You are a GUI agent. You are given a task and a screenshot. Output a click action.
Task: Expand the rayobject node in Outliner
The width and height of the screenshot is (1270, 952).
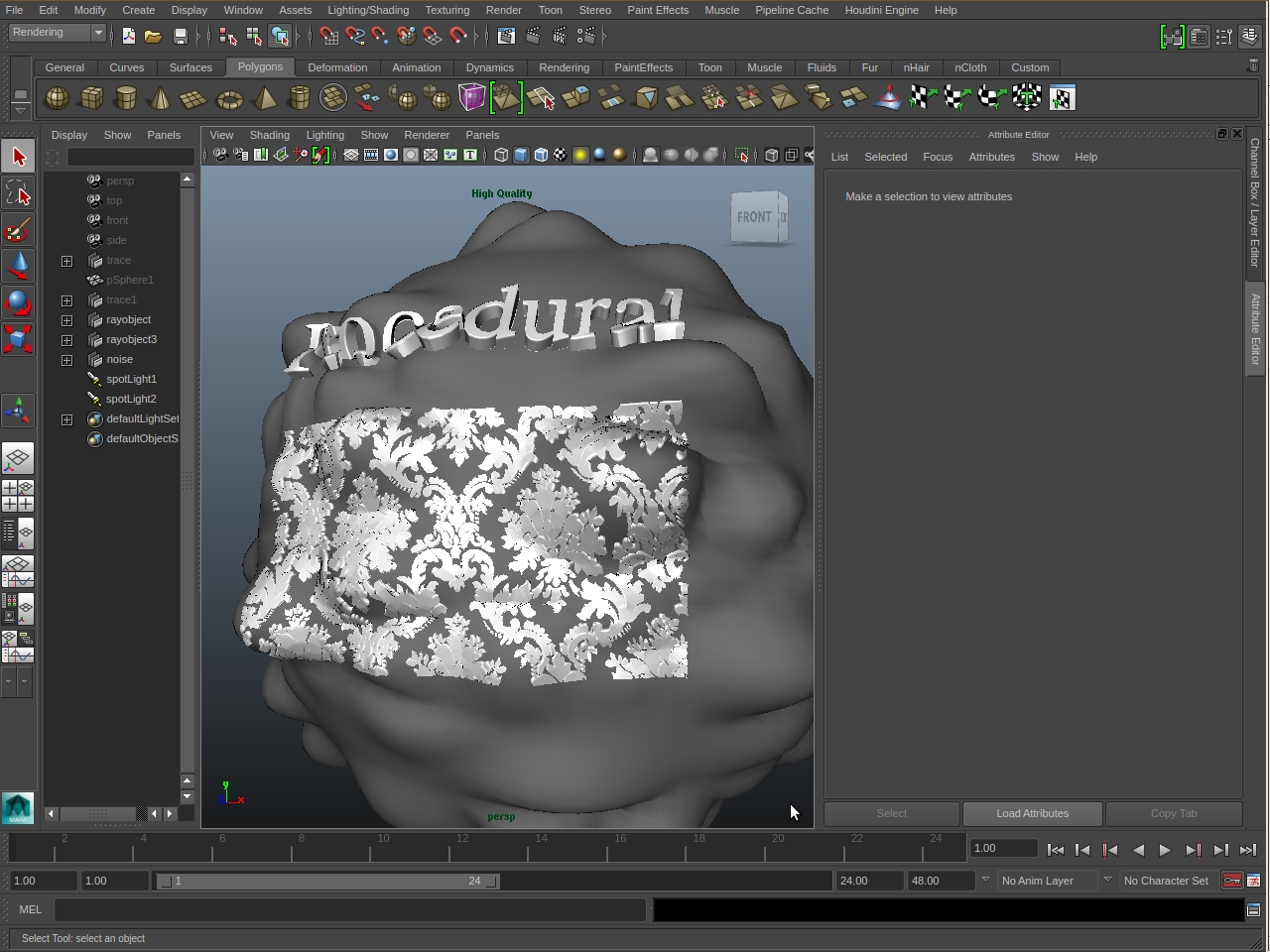[66, 320]
